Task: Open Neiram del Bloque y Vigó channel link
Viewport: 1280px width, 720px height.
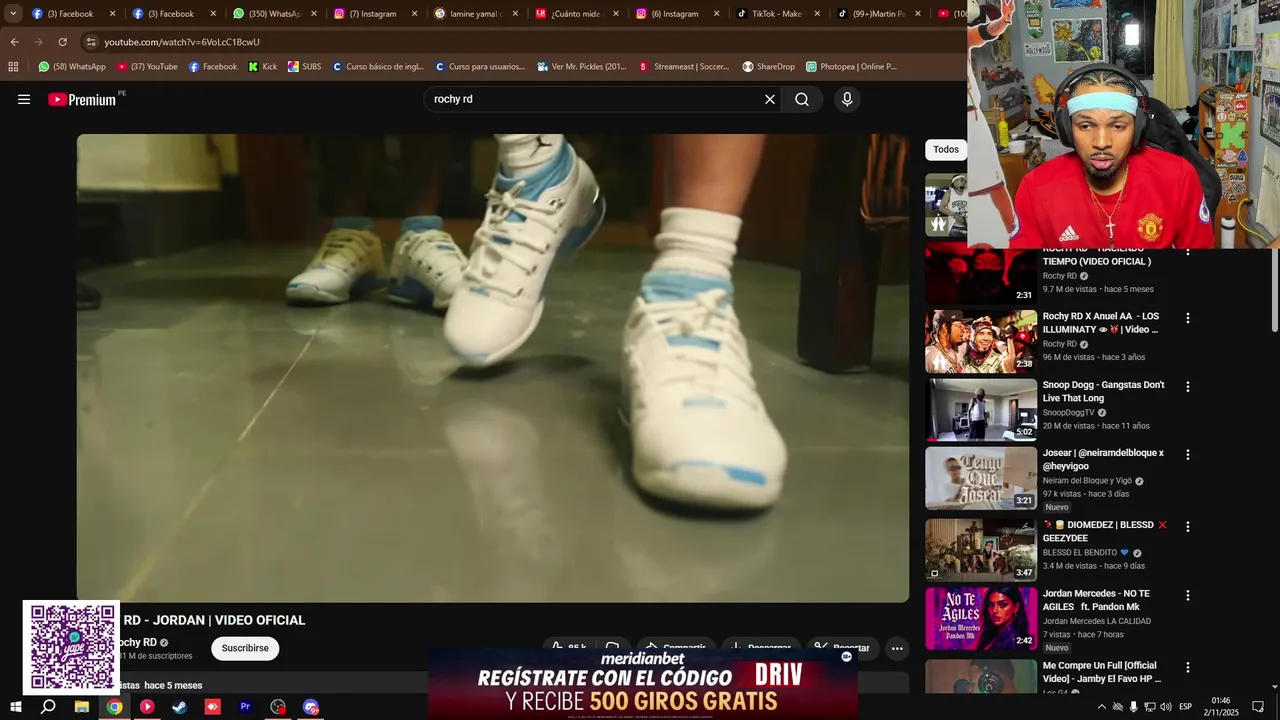Action: 1087,480
